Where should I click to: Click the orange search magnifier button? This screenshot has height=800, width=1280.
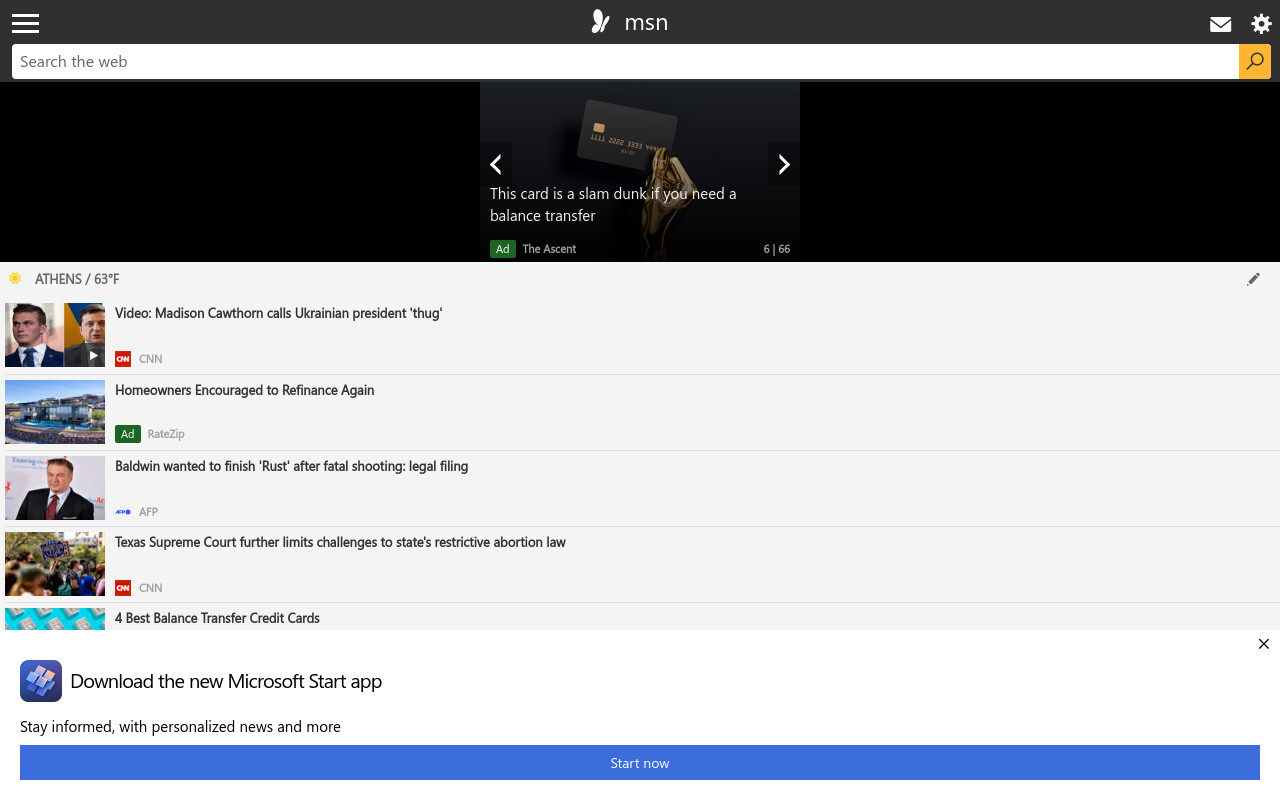[1255, 61]
